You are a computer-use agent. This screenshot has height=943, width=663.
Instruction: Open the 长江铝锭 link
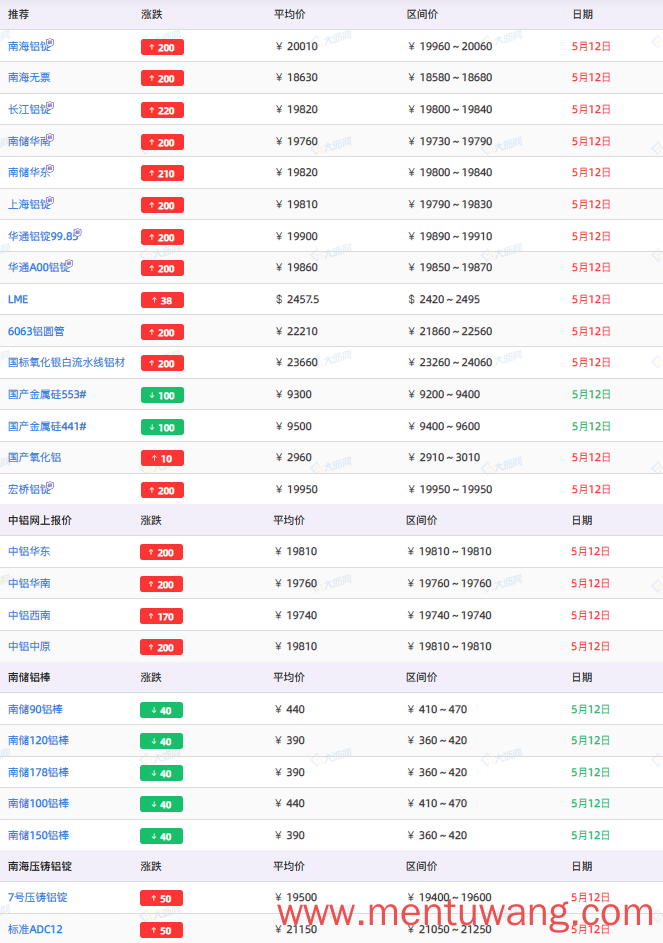[x=28, y=109]
